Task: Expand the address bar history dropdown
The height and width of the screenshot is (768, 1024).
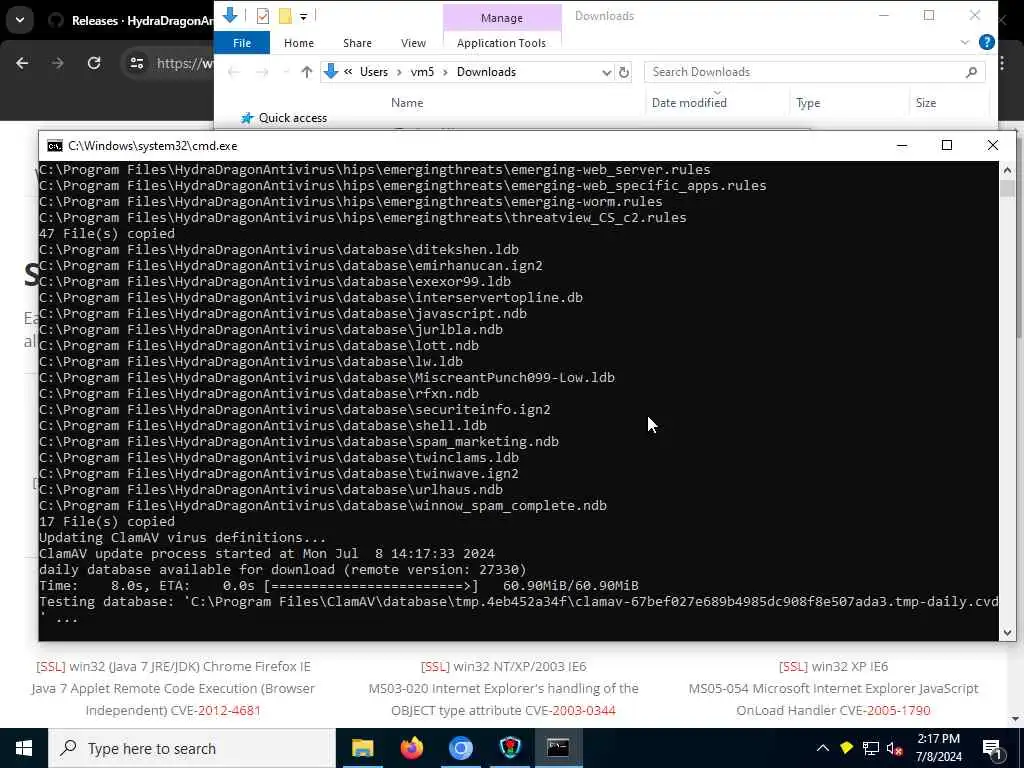Action: (x=606, y=72)
